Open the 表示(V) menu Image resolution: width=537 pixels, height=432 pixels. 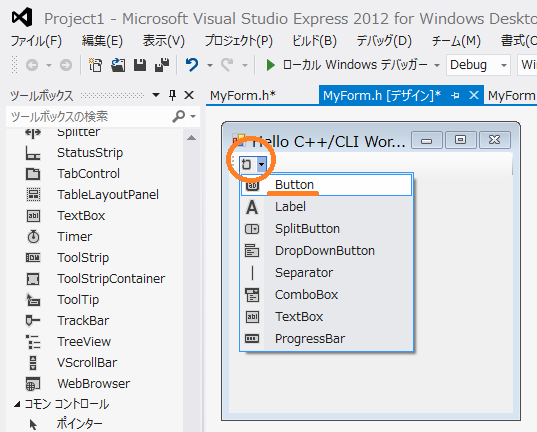[x=164, y=41]
